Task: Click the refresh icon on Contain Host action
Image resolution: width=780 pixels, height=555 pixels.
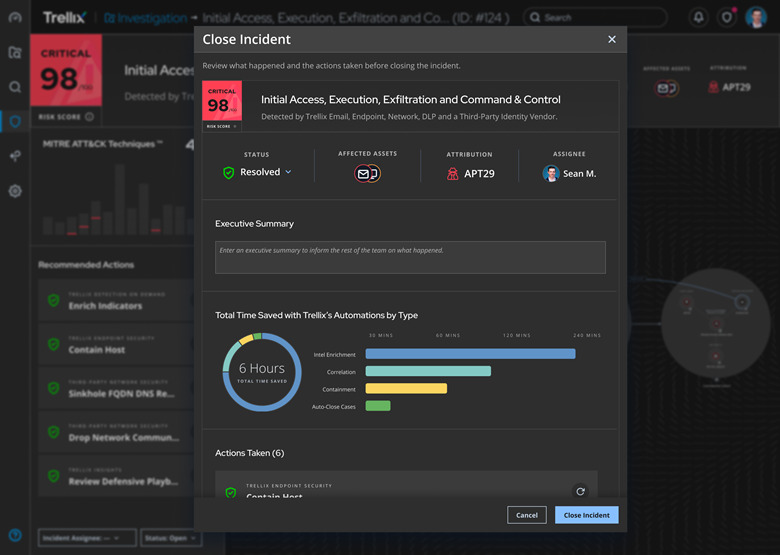Action: click(x=580, y=491)
